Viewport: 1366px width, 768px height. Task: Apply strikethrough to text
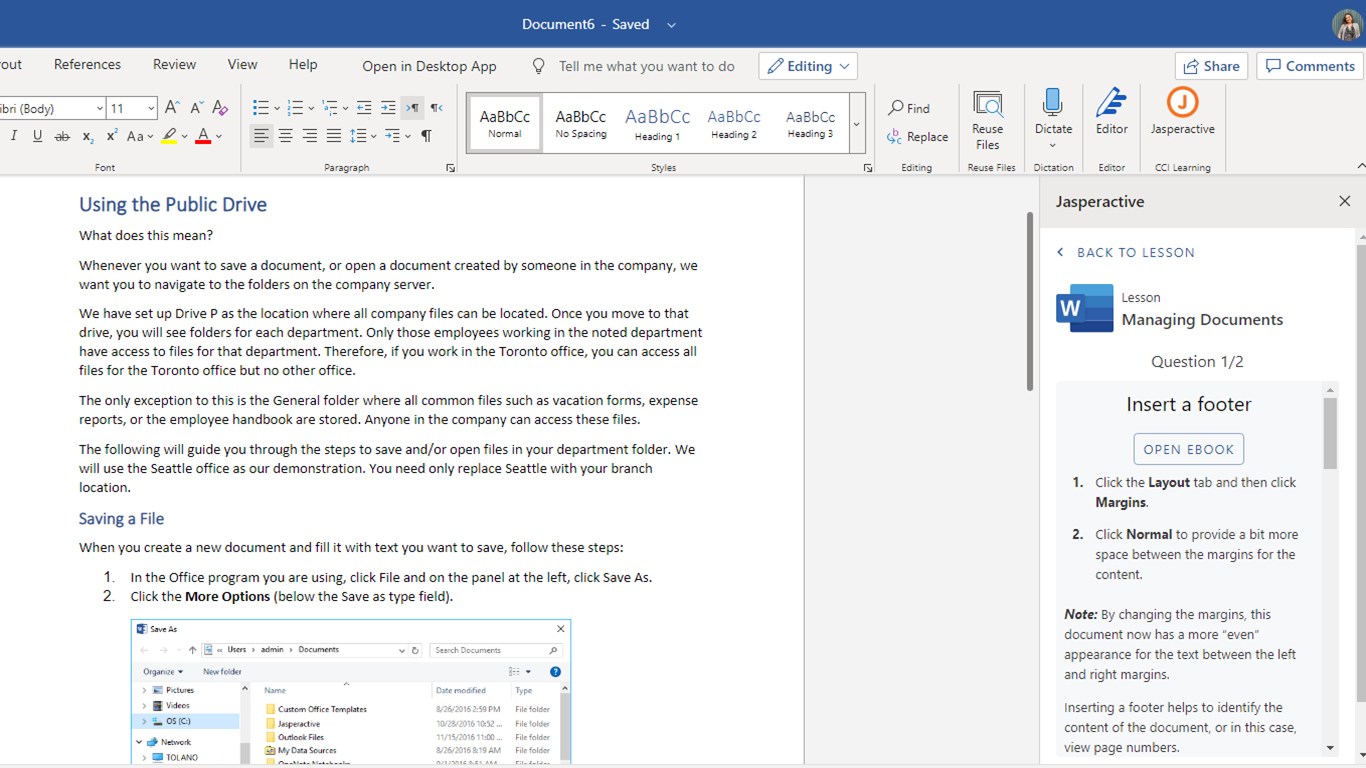coord(62,136)
